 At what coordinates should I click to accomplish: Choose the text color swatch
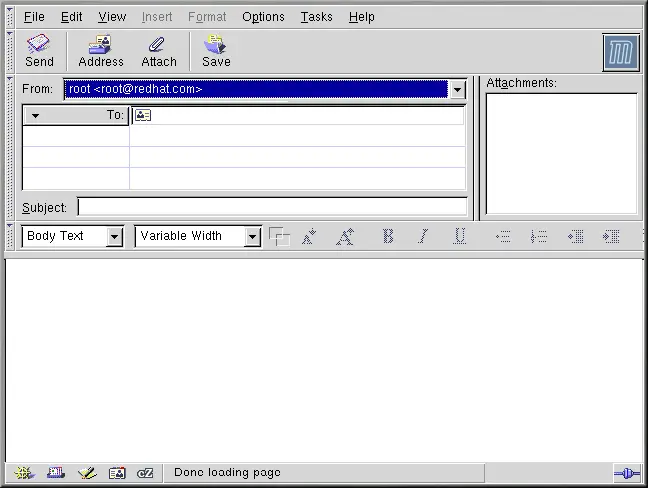pos(279,237)
